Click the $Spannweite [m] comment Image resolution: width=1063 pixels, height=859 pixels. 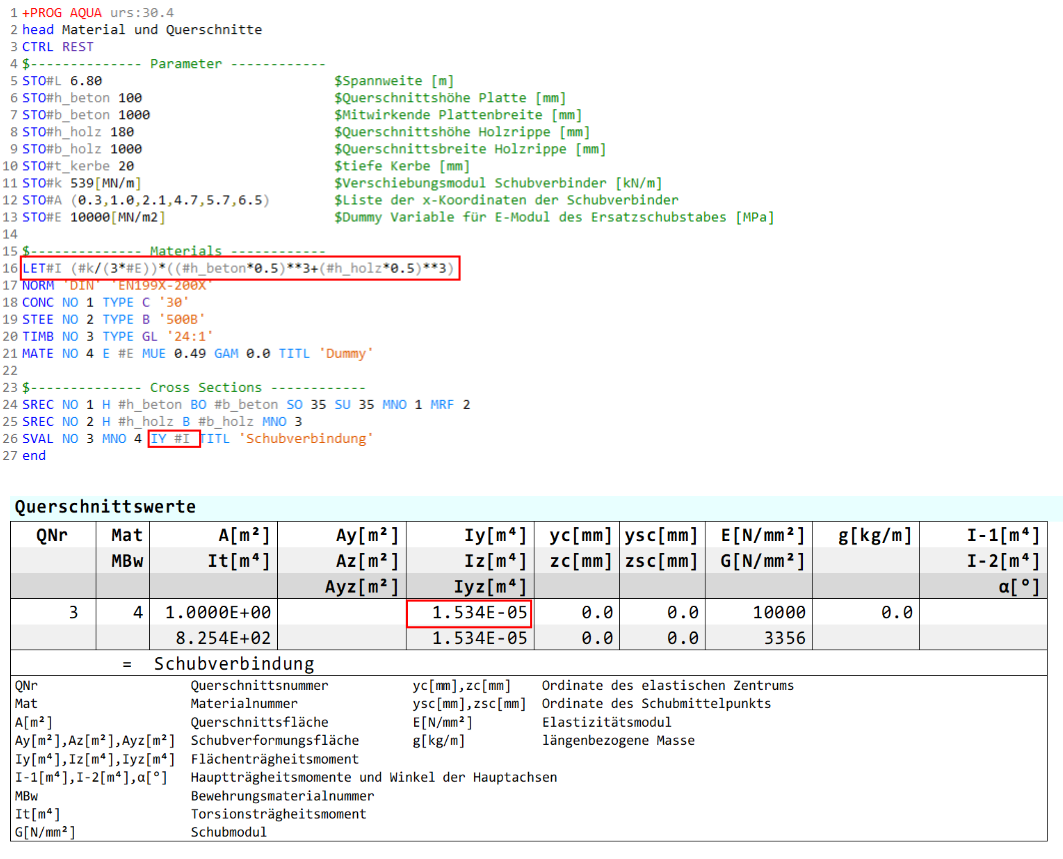pos(394,81)
